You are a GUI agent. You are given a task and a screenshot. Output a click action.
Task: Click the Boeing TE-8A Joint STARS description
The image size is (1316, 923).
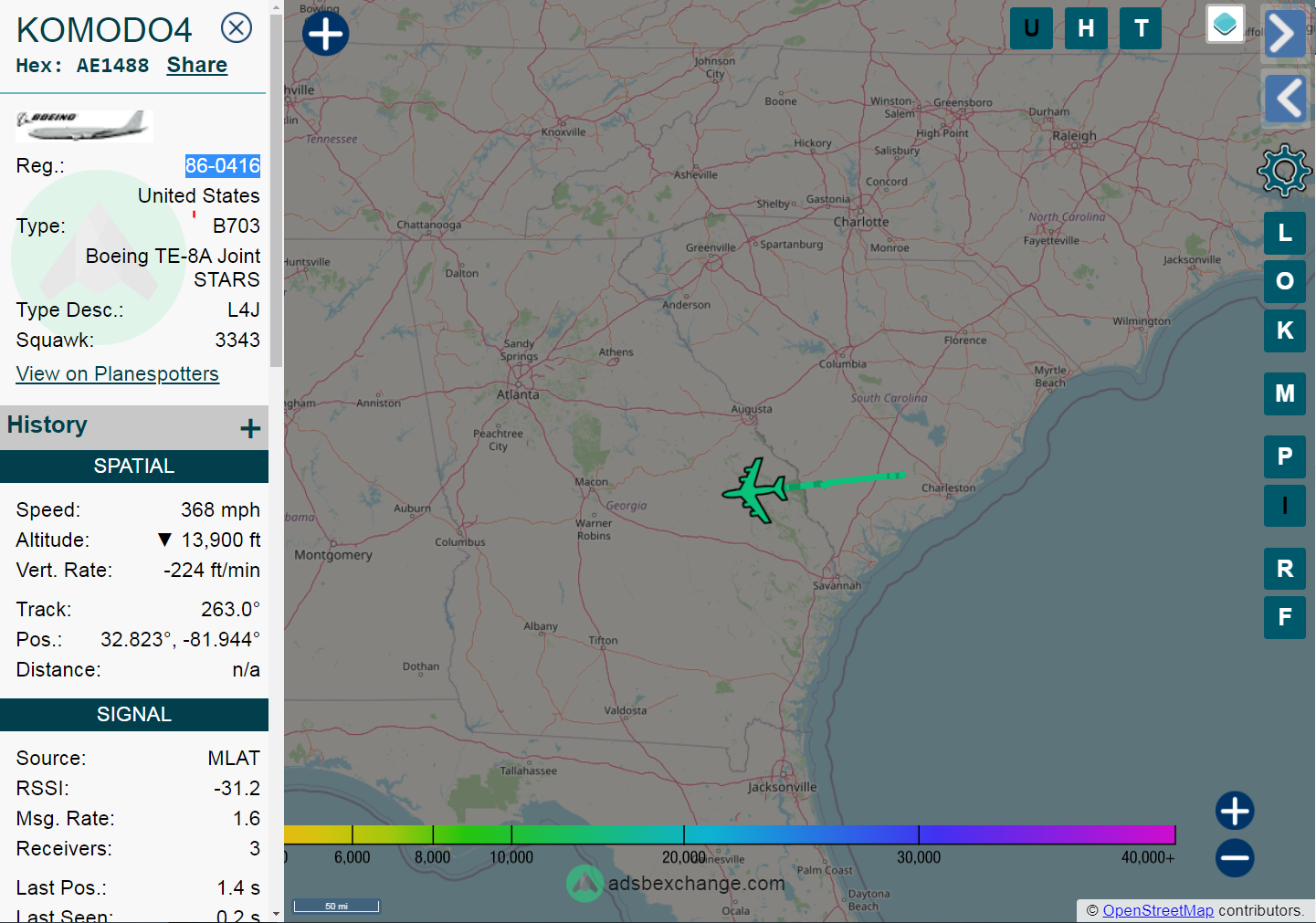(x=173, y=267)
